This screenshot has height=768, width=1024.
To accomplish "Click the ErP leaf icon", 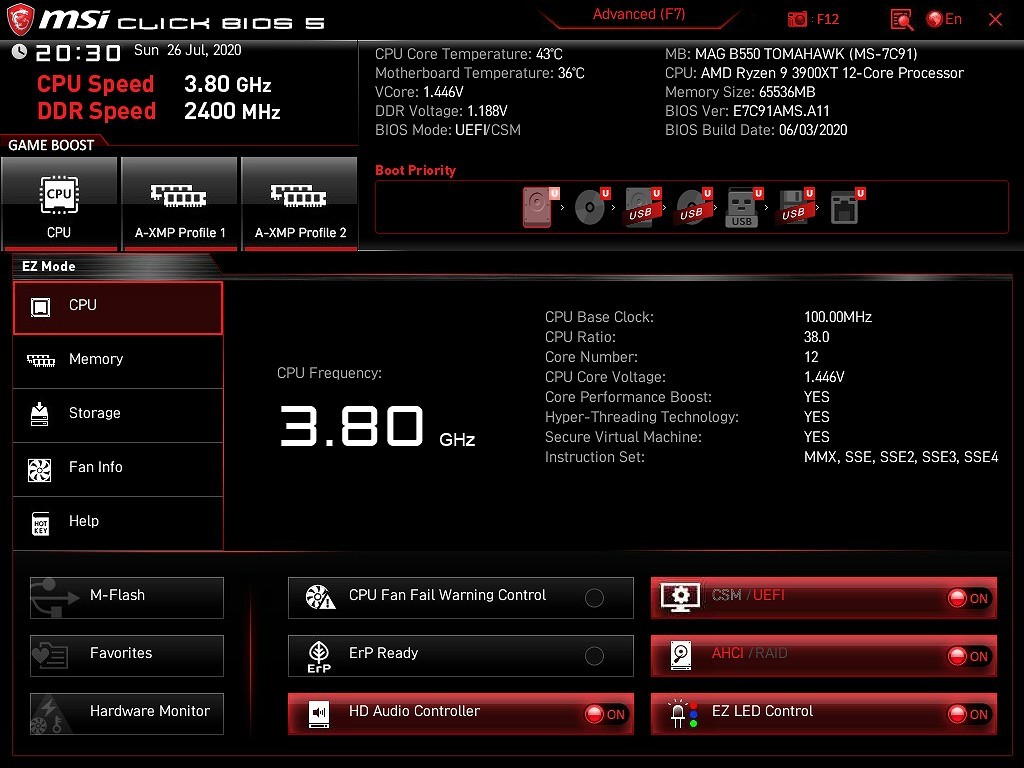I will point(319,656).
